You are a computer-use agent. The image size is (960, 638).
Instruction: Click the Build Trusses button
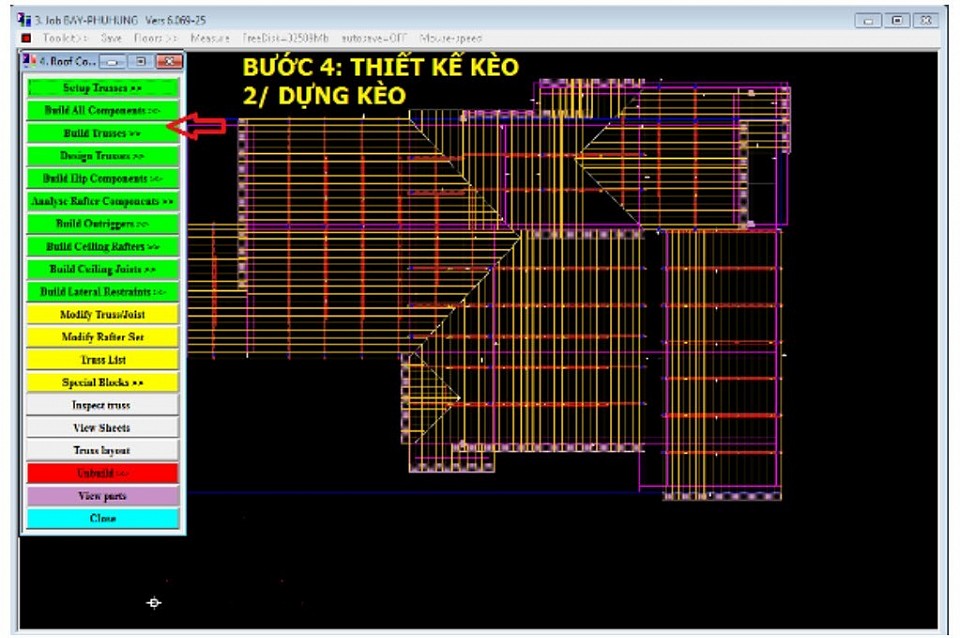(101, 133)
